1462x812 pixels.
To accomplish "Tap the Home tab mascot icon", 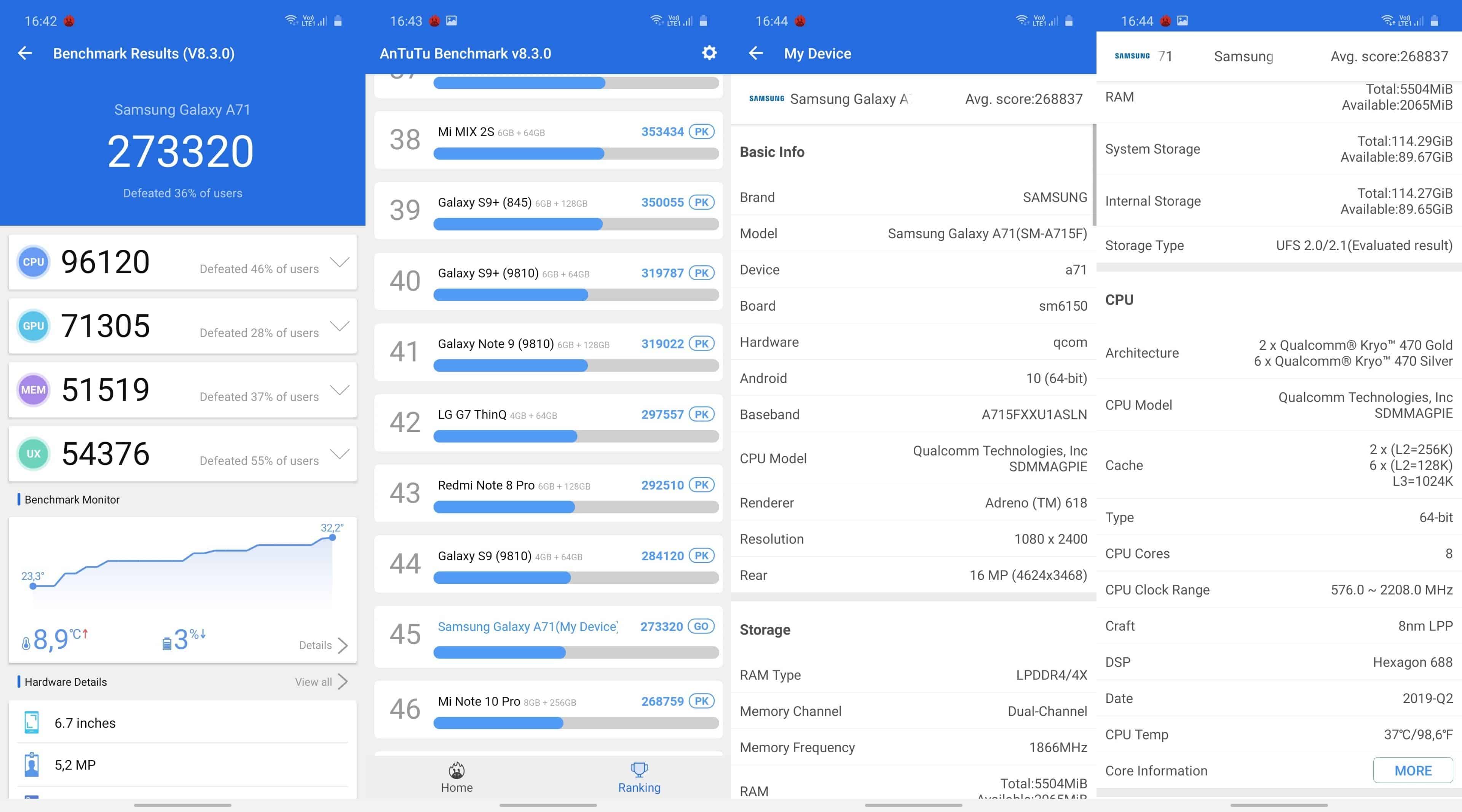I will pyautogui.click(x=456, y=770).
